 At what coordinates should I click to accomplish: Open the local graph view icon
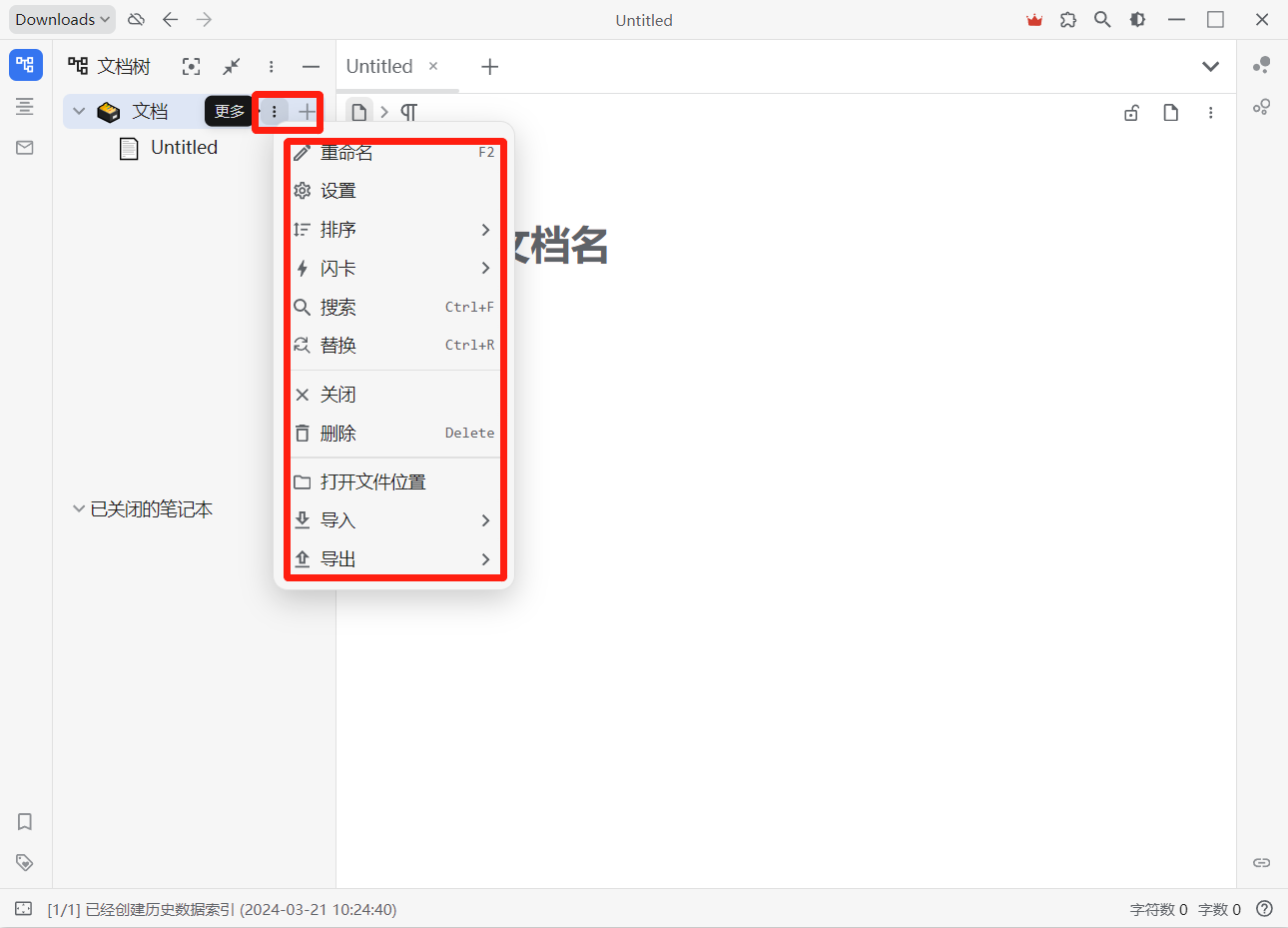1262,106
